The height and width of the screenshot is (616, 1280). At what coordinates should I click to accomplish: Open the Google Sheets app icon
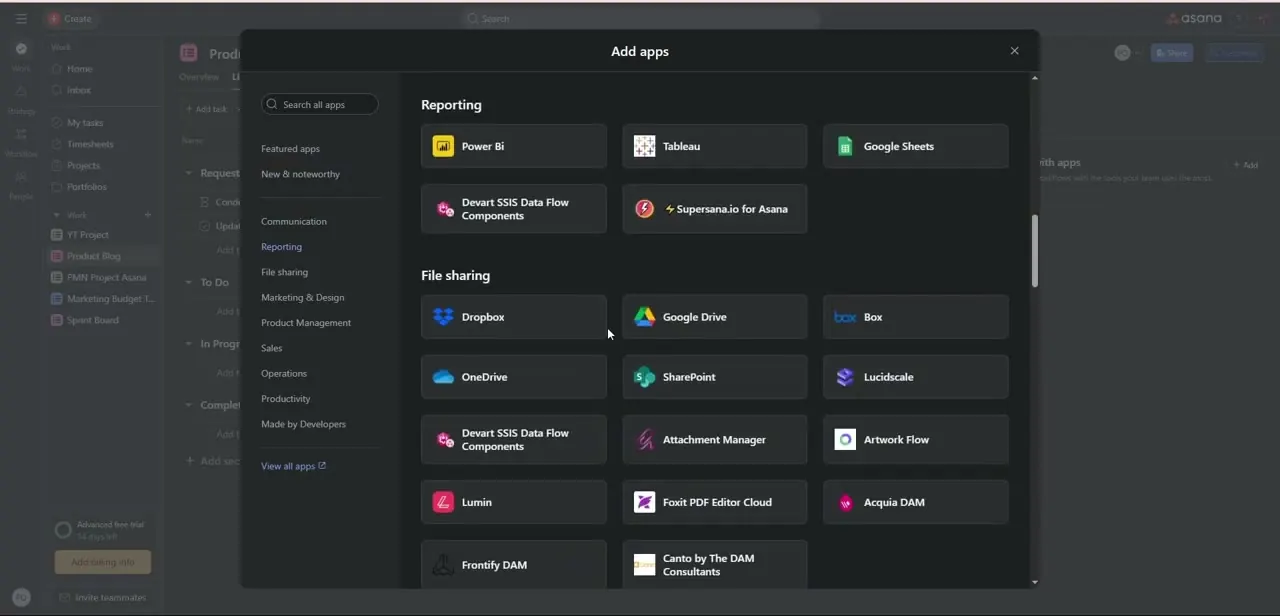[845, 146]
